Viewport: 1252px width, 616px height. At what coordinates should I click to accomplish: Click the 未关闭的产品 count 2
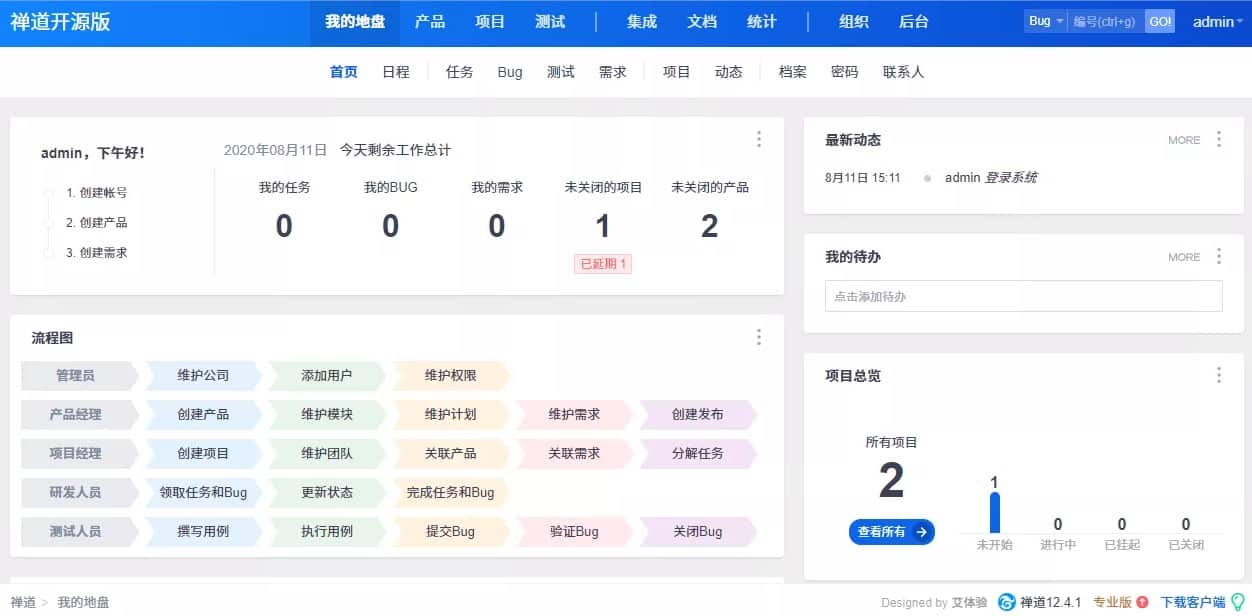(x=709, y=226)
